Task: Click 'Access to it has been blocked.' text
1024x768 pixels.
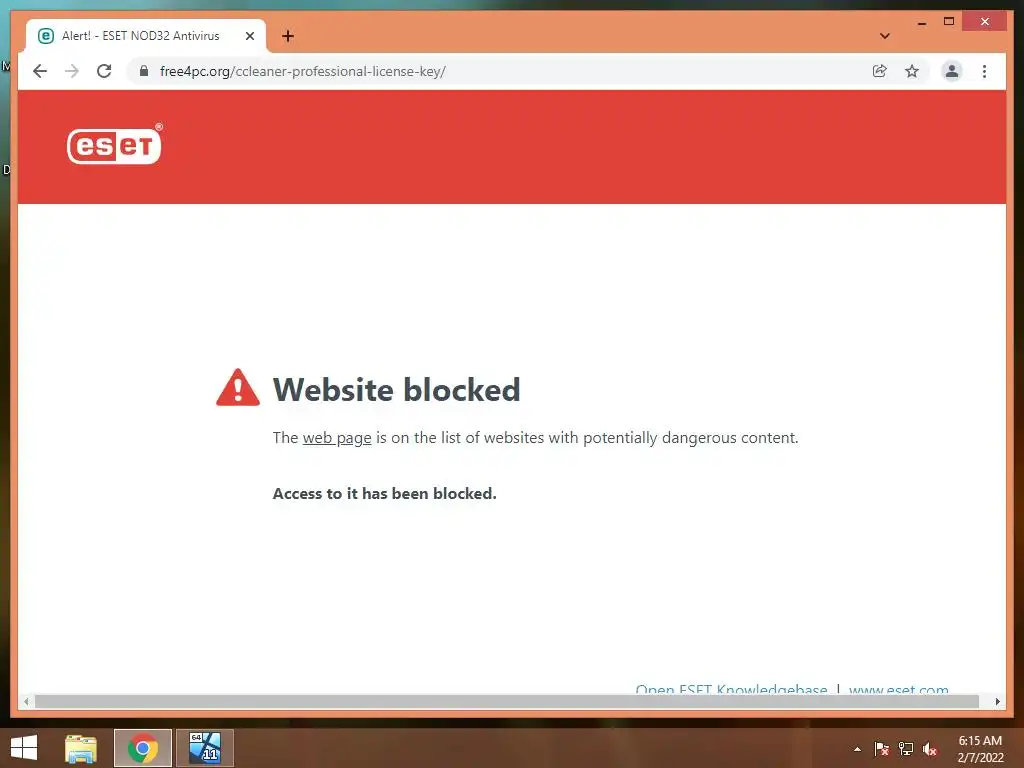Action: coord(385,494)
